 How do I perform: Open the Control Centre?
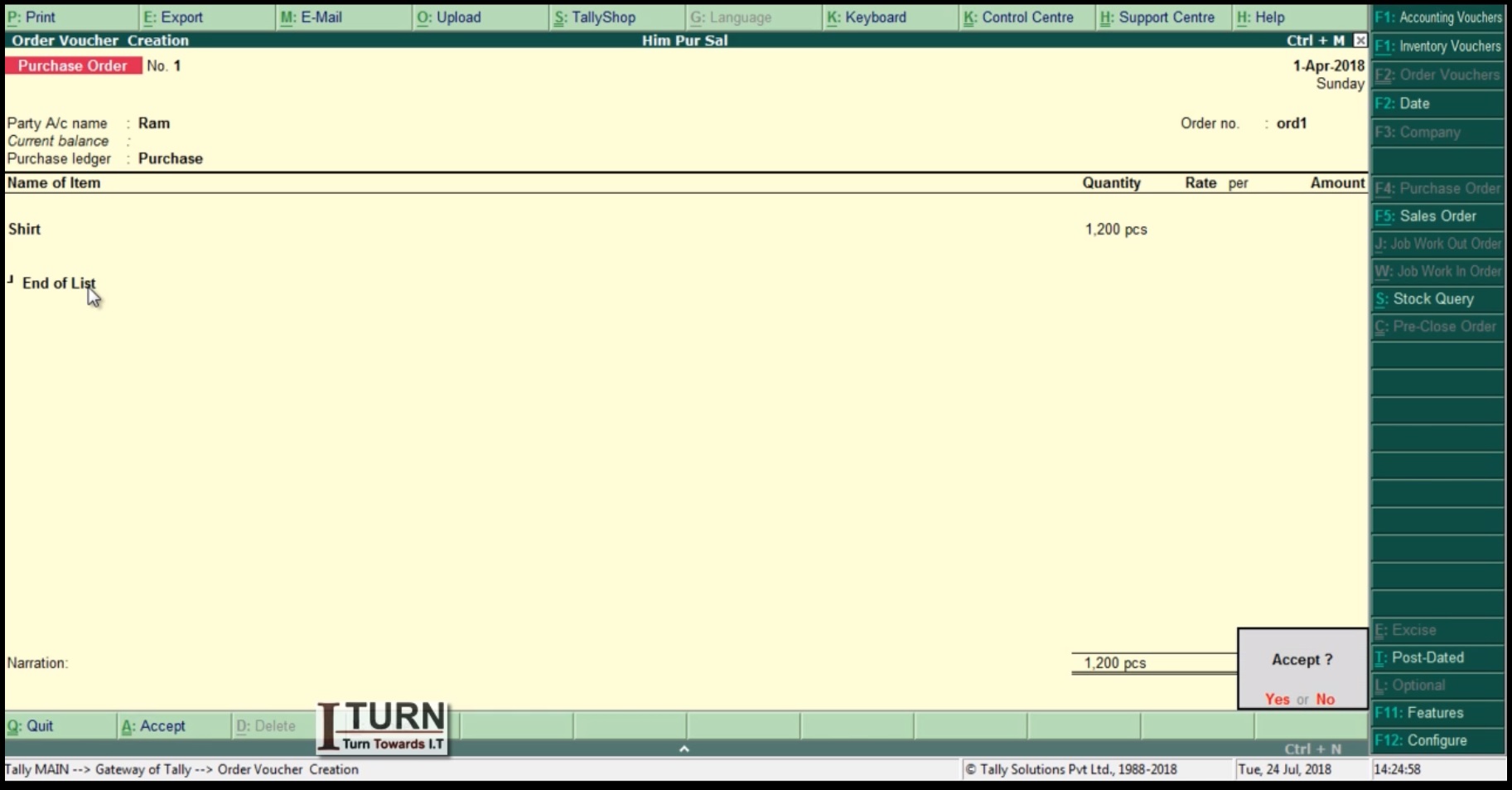(x=1019, y=17)
